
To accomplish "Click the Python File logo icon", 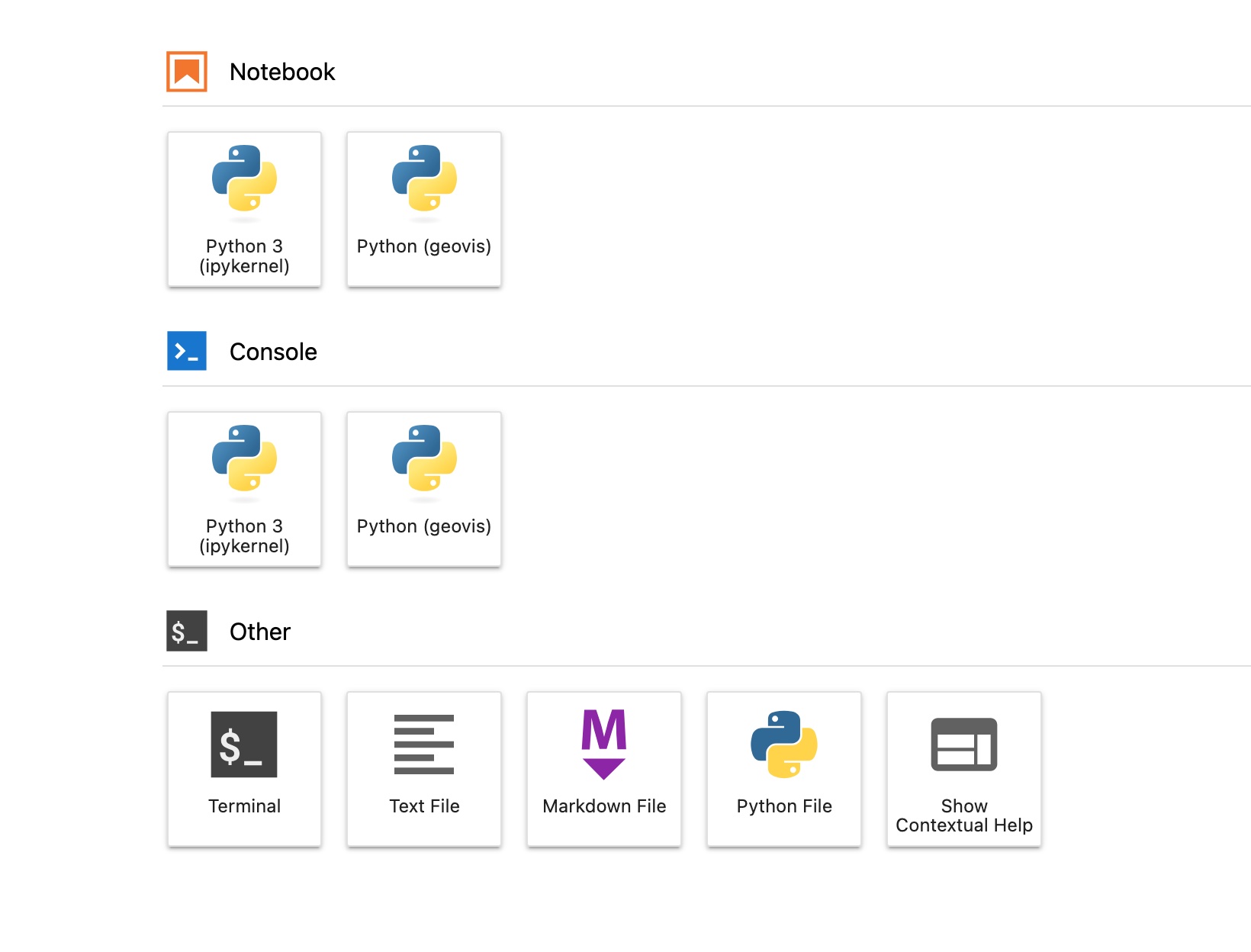I will point(784,745).
